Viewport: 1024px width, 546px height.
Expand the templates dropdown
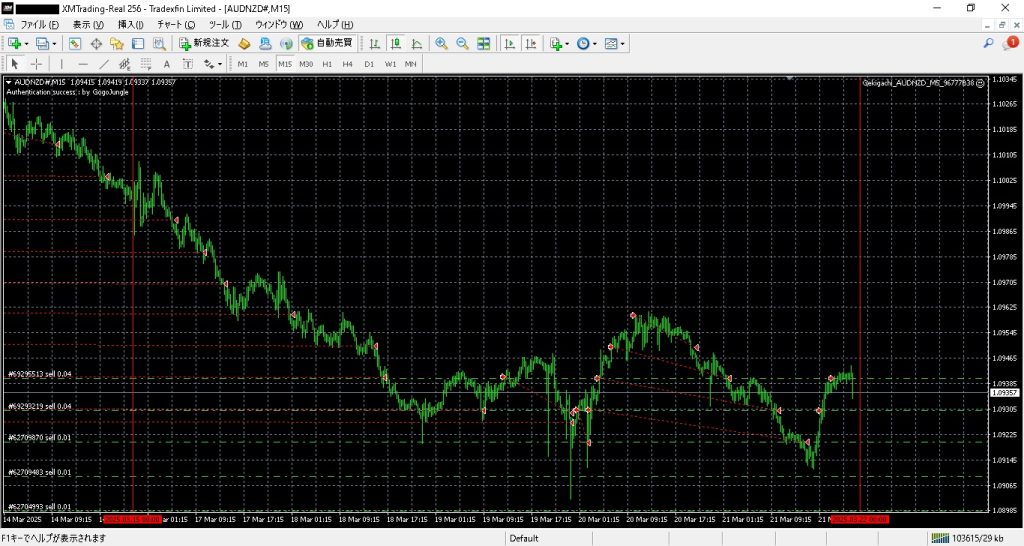coord(623,44)
